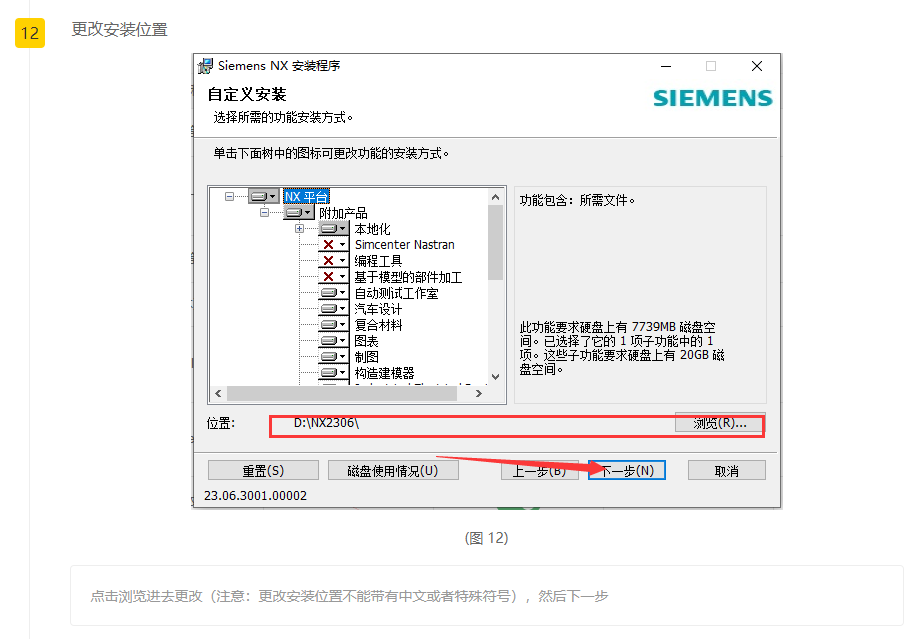Select 汽车设计 in the feature tree

pyautogui.click(x=378, y=309)
